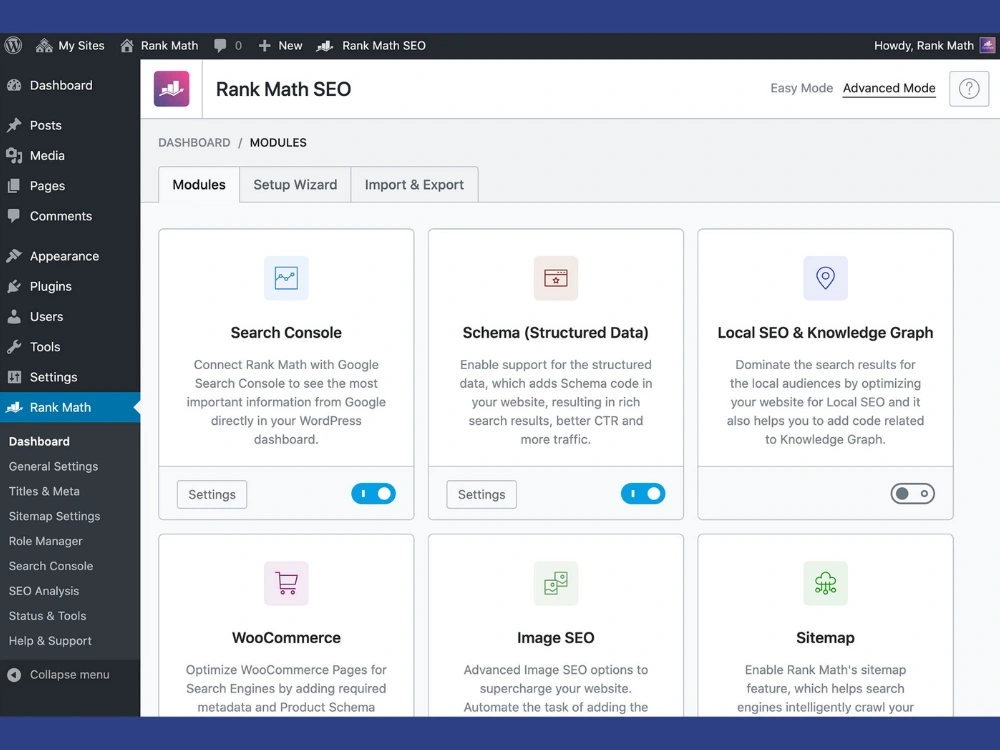Disable the Search Console module toggle
1000x750 pixels.
[x=374, y=494]
